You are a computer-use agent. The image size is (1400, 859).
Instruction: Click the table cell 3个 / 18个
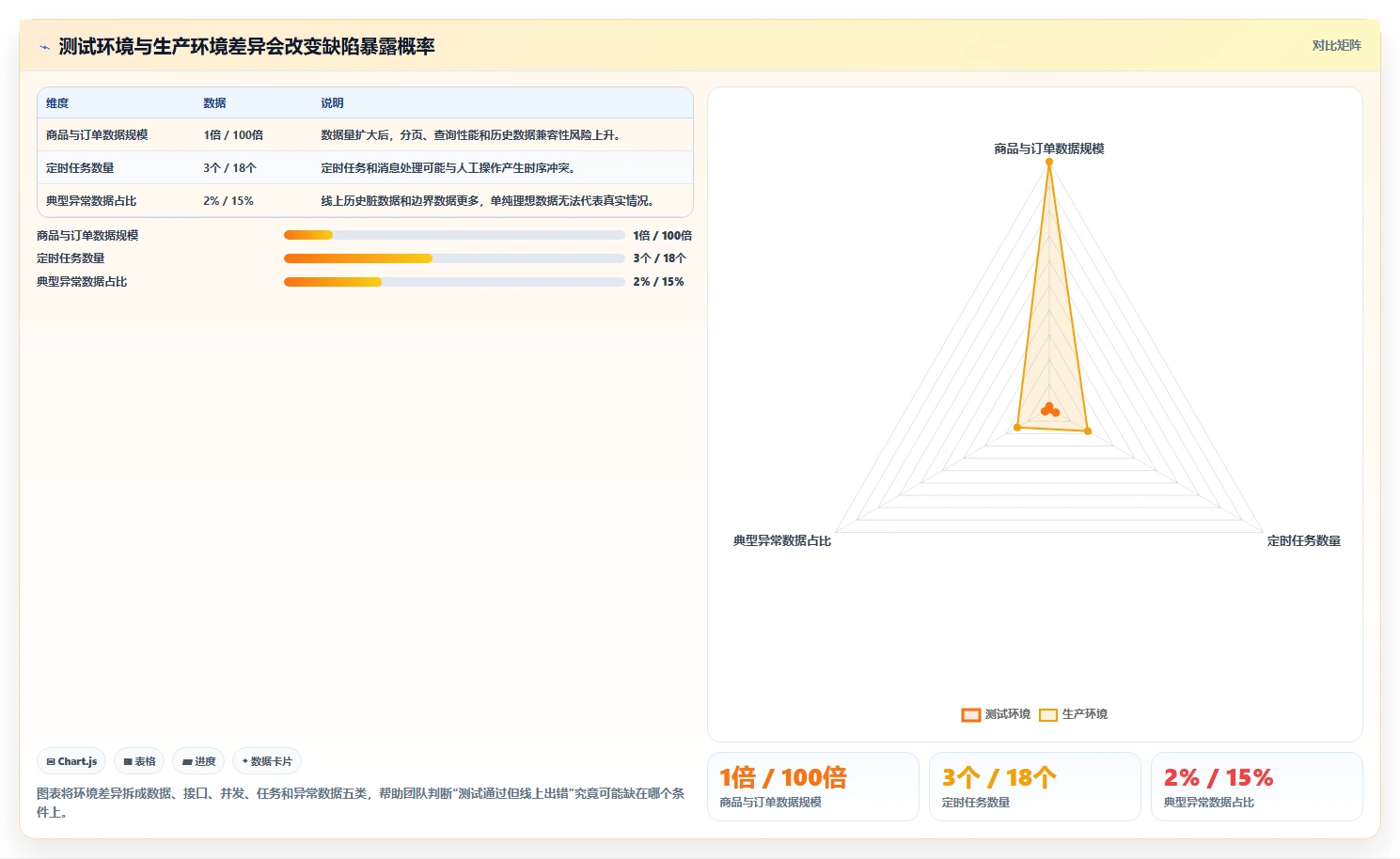(229, 168)
